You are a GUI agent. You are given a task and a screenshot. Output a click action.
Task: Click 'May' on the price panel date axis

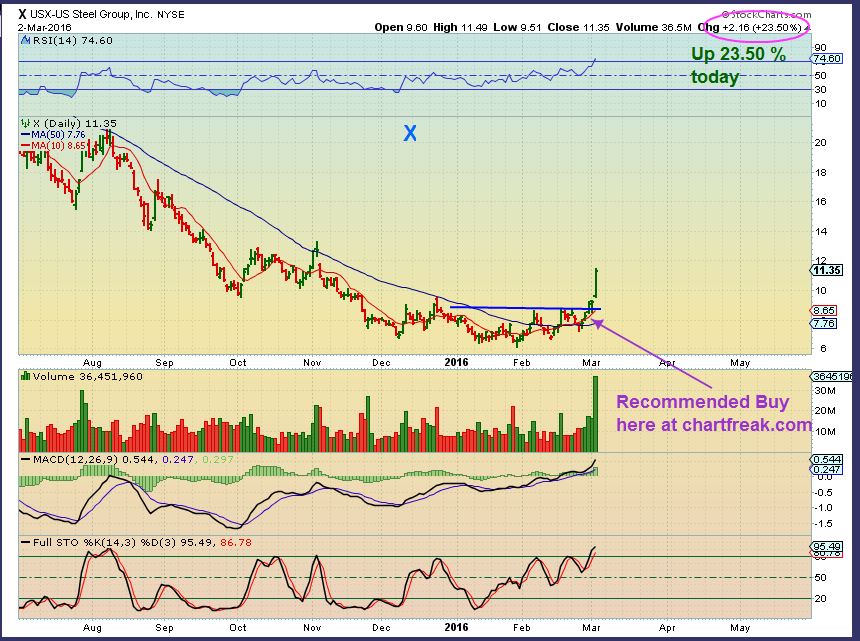click(740, 362)
